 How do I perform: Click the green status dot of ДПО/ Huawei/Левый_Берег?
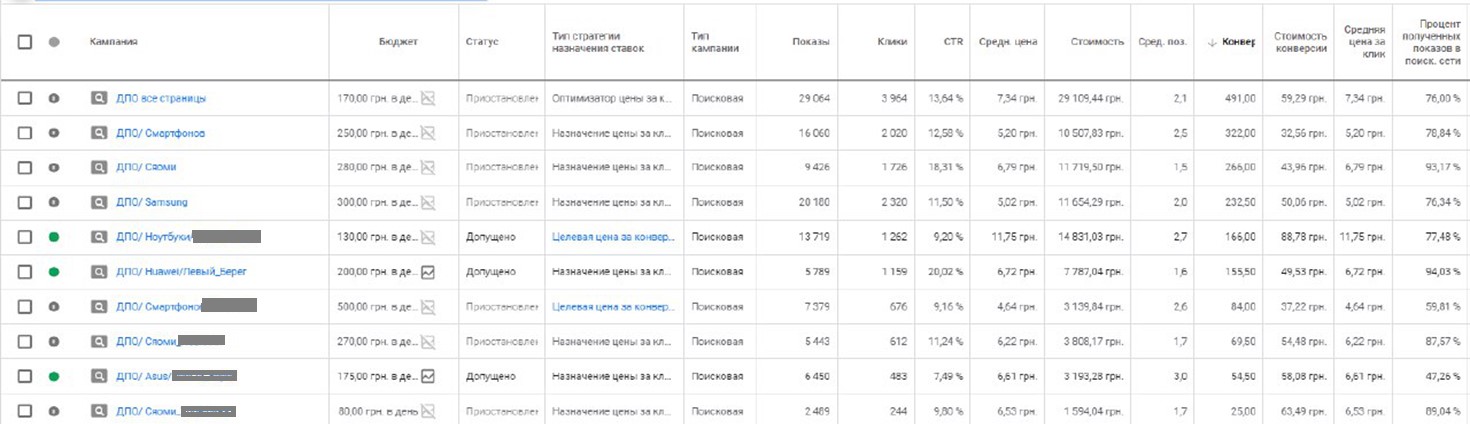(x=54, y=272)
